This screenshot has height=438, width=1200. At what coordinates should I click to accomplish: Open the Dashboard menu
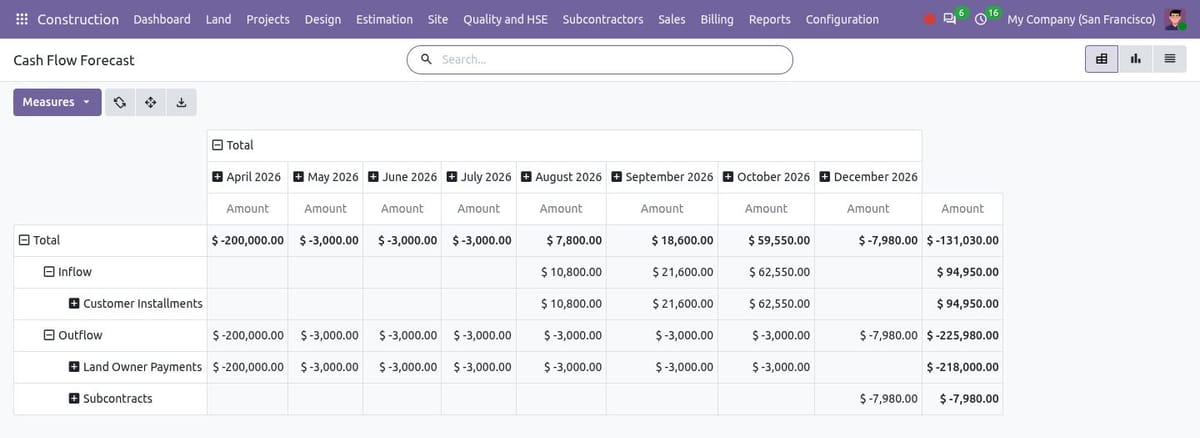[162, 19]
